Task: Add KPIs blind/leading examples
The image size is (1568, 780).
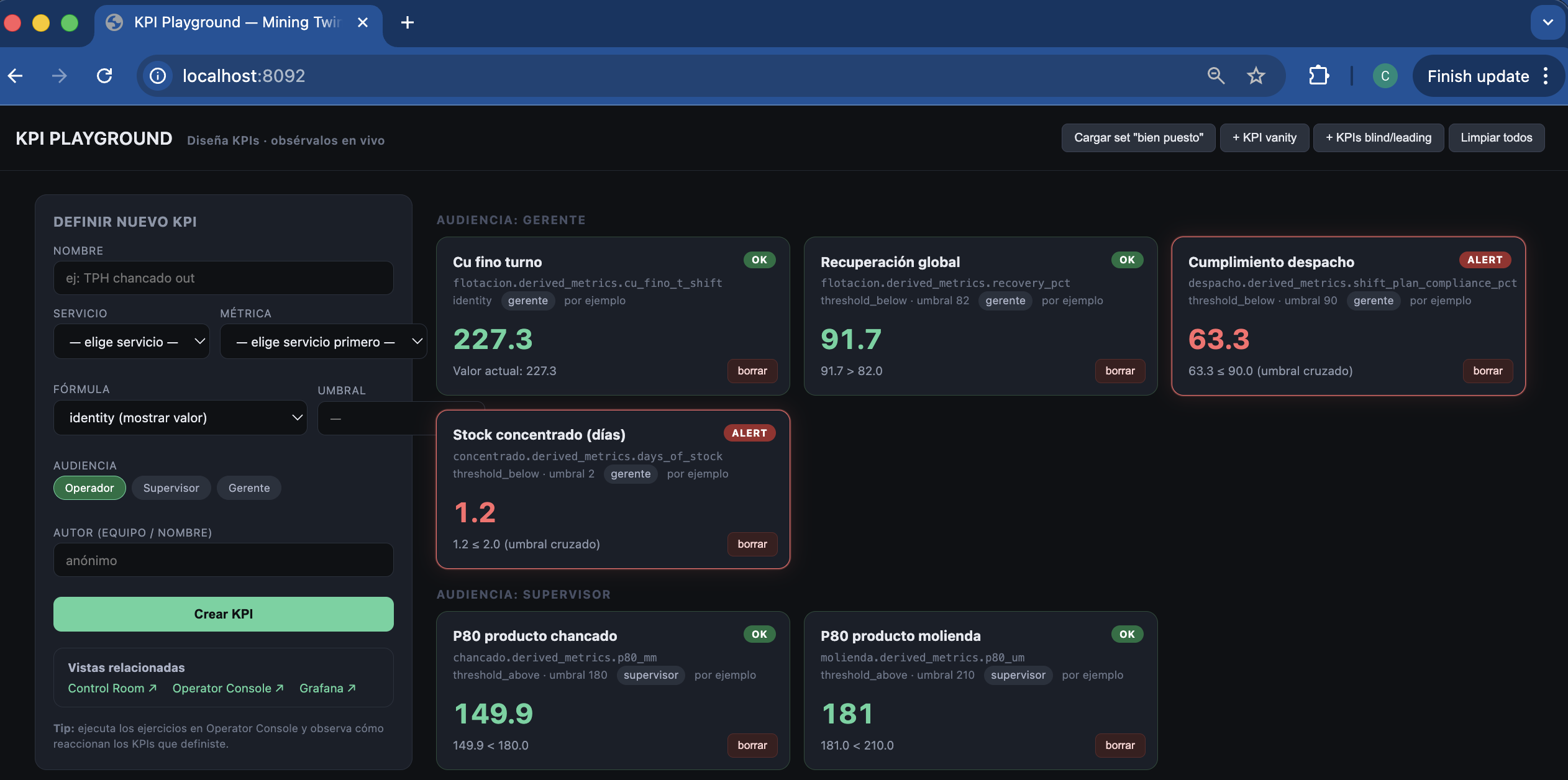Action: pyautogui.click(x=1378, y=138)
